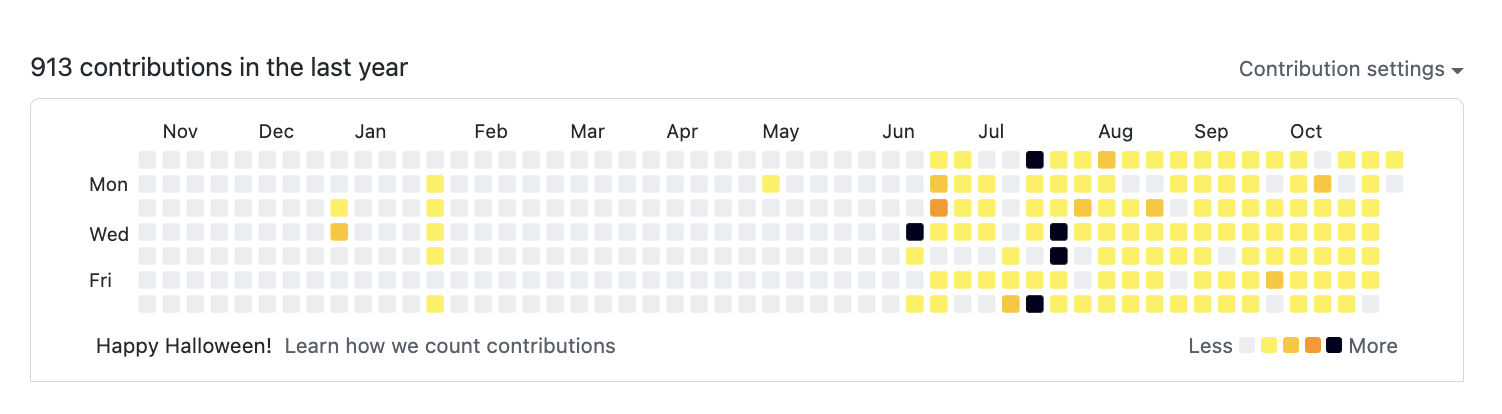Click the Less legend label
The height and width of the screenshot is (414, 1502).
(x=1210, y=346)
